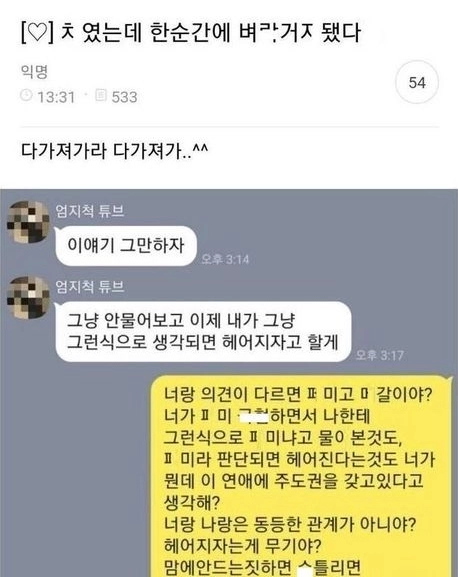Screen dimensions: 458x577
Task: Click the 오후 3:14 message timestamp
Action: [225, 259]
